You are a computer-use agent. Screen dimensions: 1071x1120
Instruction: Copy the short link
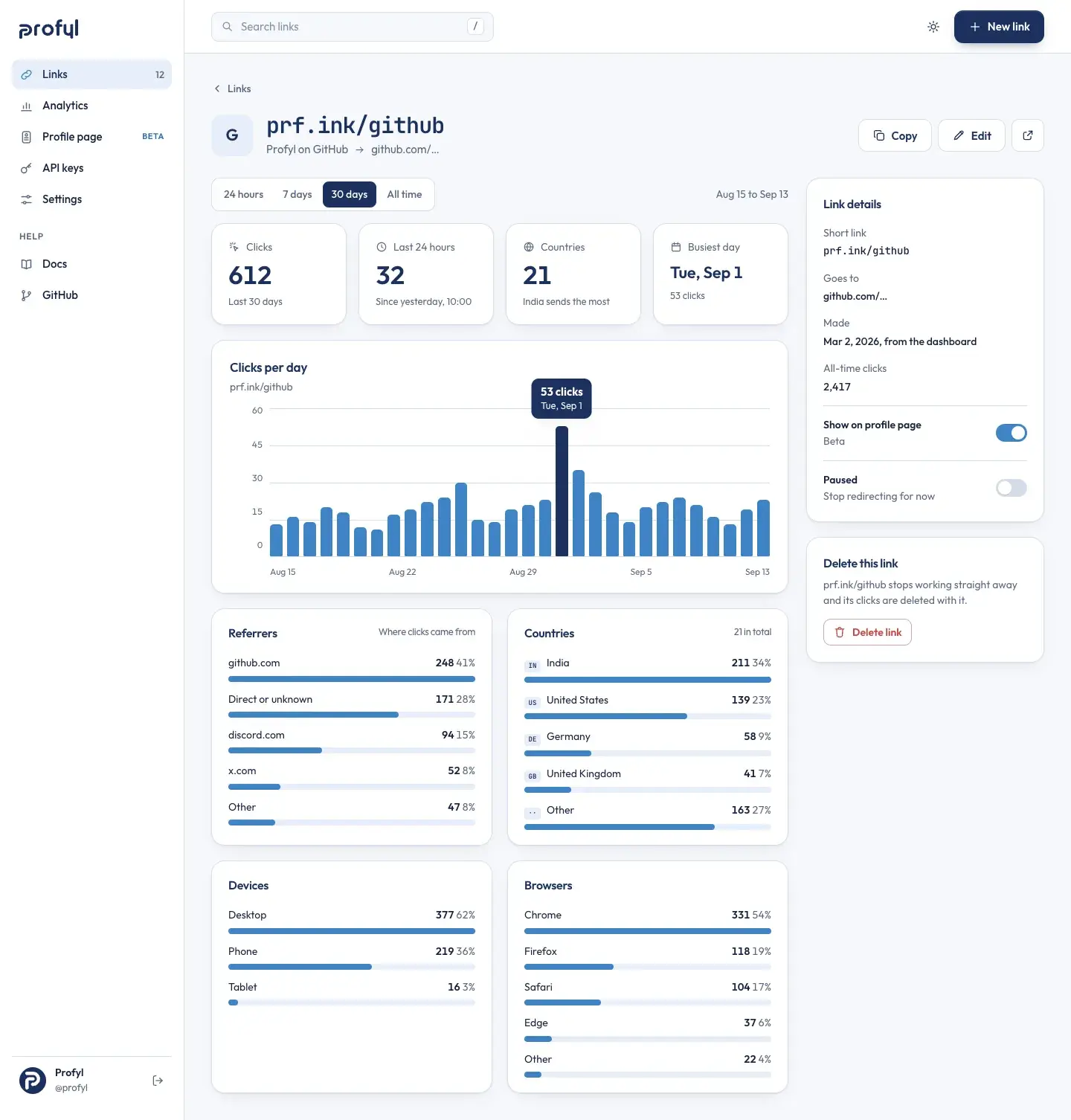pyautogui.click(x=895, y=135)
